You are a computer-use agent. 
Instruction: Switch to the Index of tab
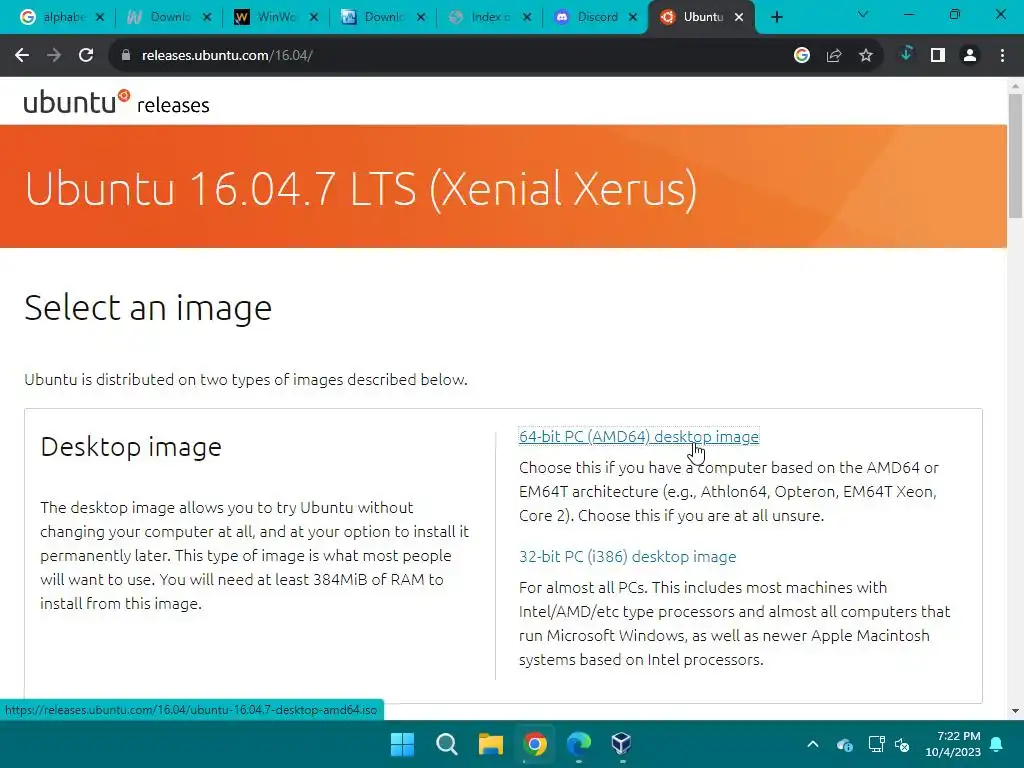tap(490, 17)
